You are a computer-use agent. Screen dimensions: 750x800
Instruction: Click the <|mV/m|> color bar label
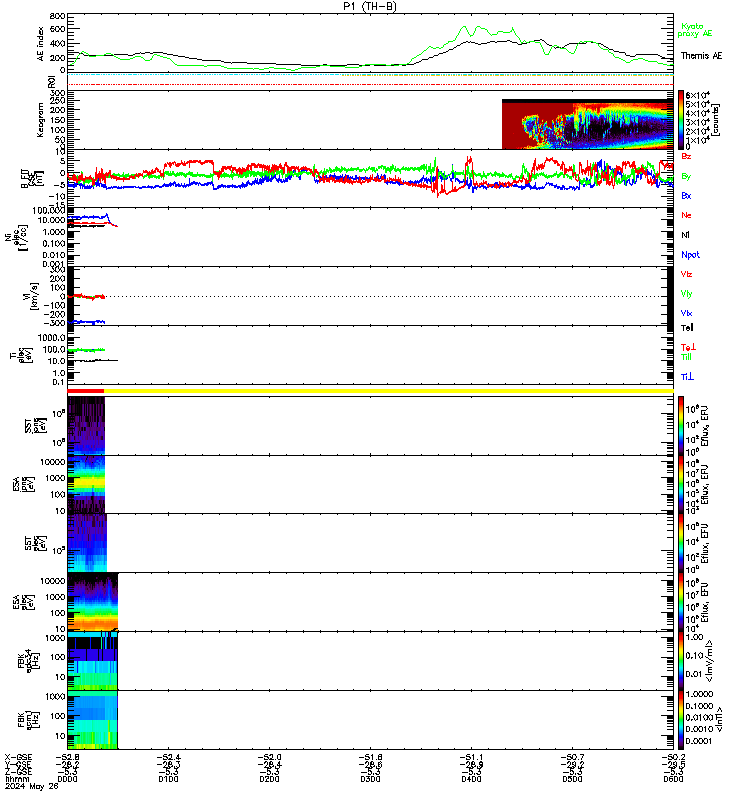point(710,661)
